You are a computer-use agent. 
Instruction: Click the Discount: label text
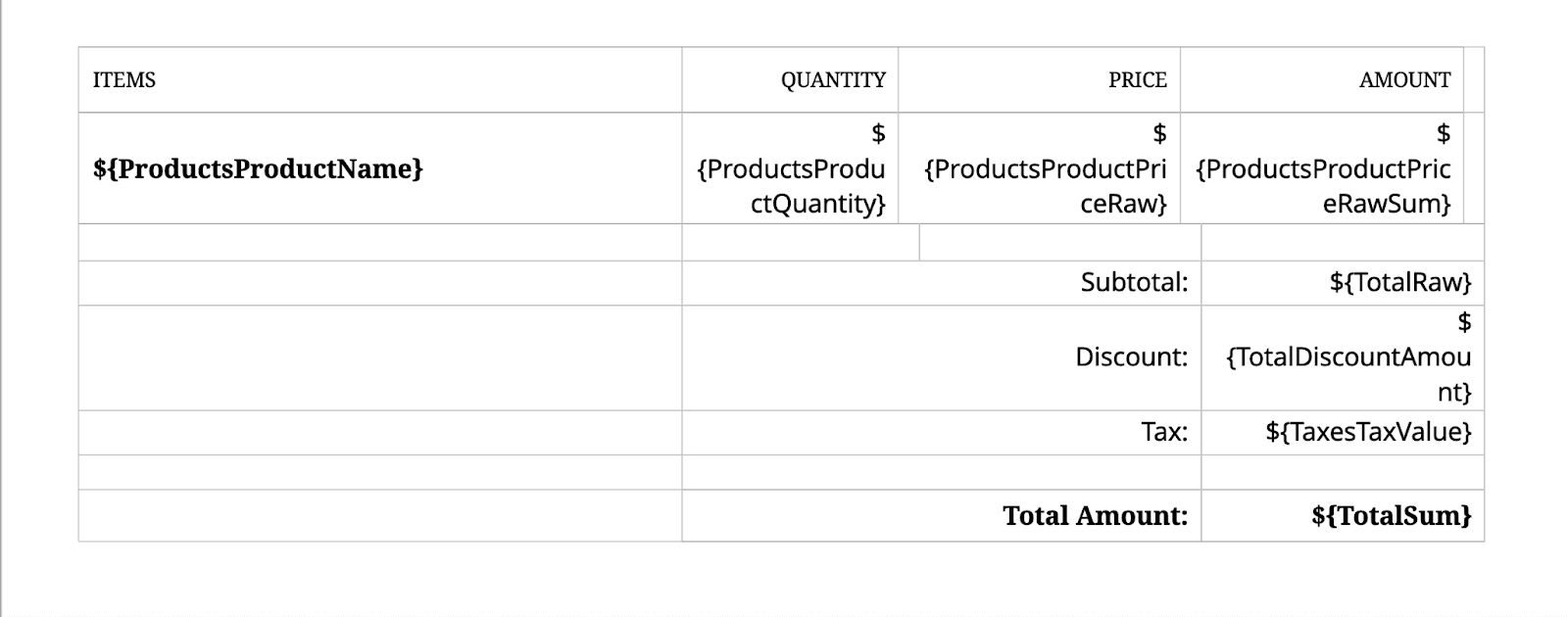(1131, 357)
